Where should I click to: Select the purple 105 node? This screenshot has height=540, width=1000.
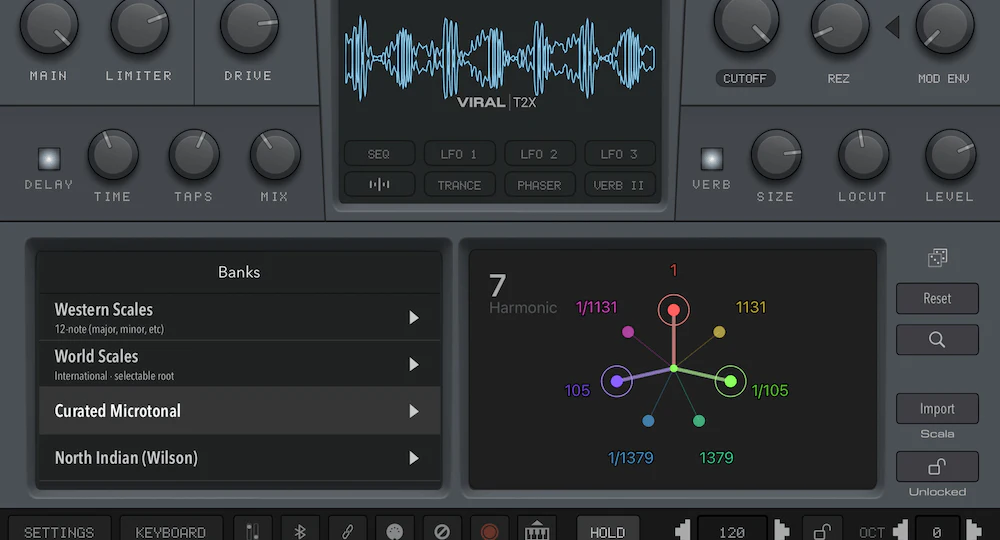click(x=617, y=381)
